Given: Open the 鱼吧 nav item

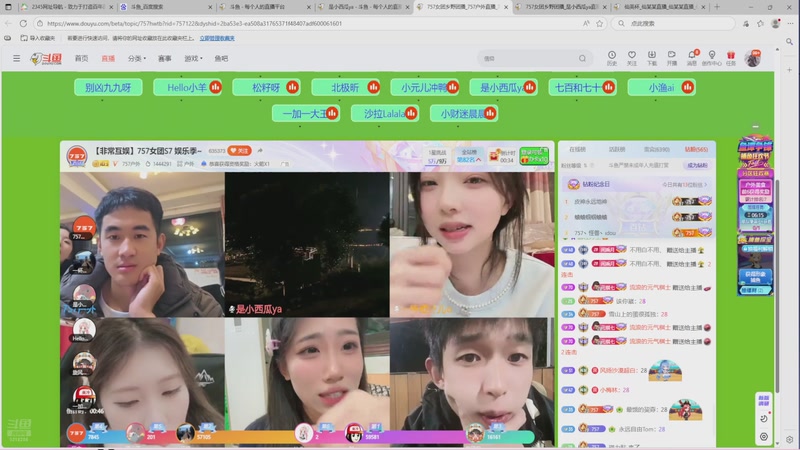Looking at the screenshot, I should pos(221,58).
